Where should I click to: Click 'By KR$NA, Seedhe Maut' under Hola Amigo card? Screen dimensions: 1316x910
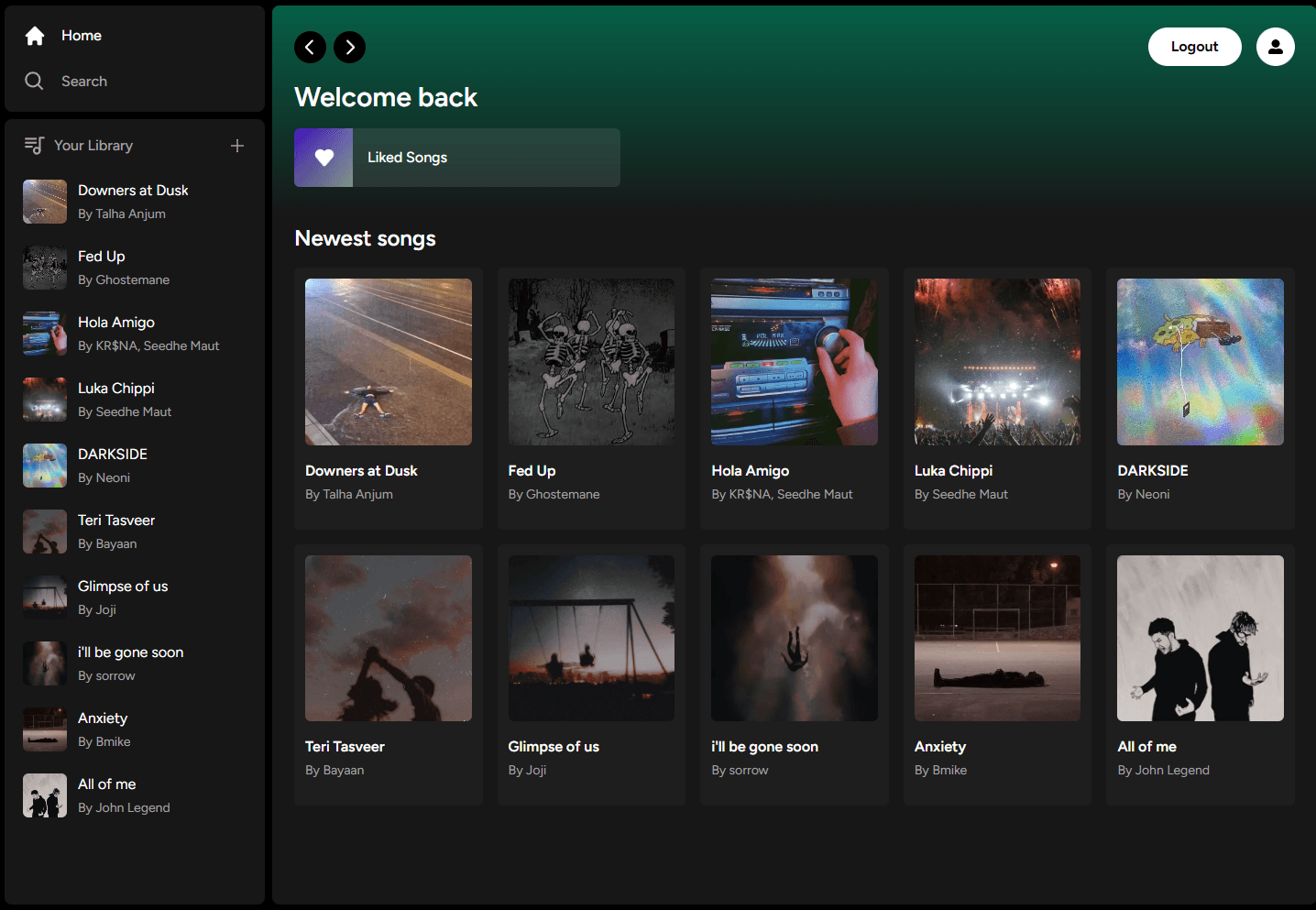(782, 494)
